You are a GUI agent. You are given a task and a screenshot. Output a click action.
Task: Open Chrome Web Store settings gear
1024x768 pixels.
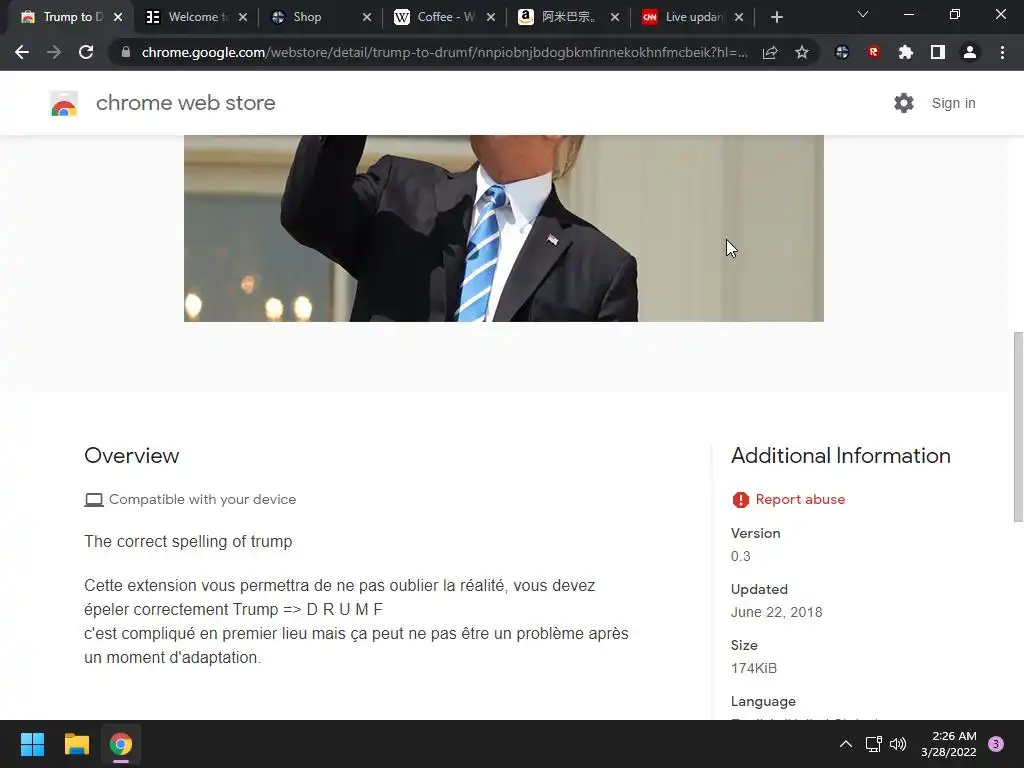pyautogui.click(x=904, y=103)
